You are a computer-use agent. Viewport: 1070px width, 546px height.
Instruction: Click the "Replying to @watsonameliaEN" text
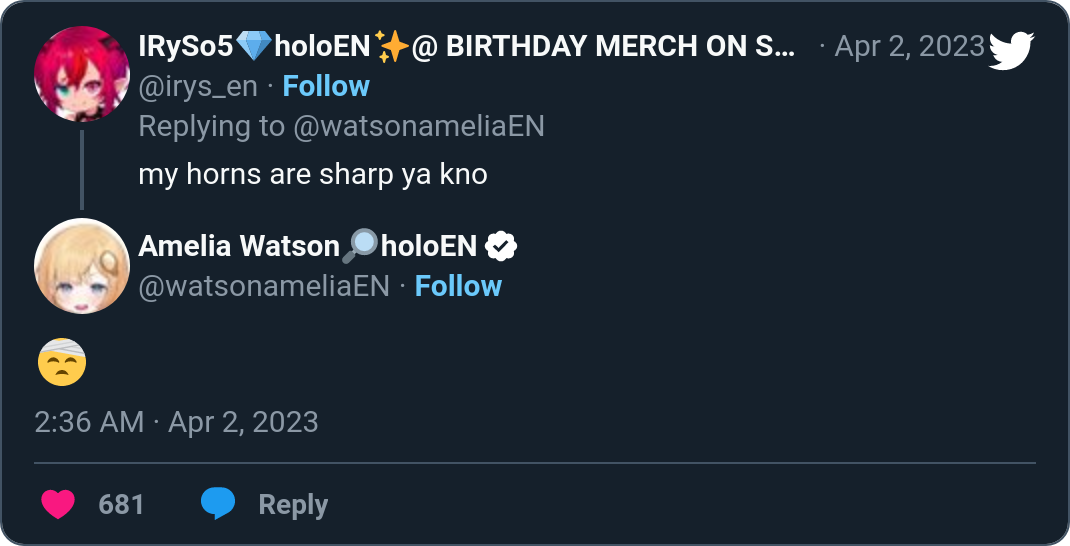tap(341, 126)
